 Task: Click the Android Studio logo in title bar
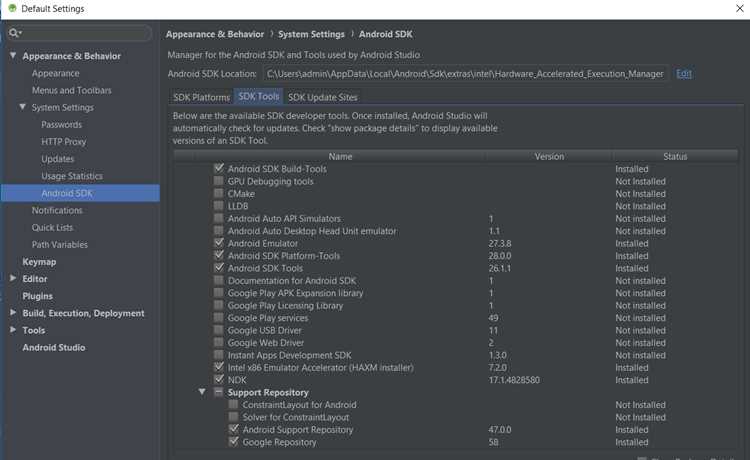point(12,8)
